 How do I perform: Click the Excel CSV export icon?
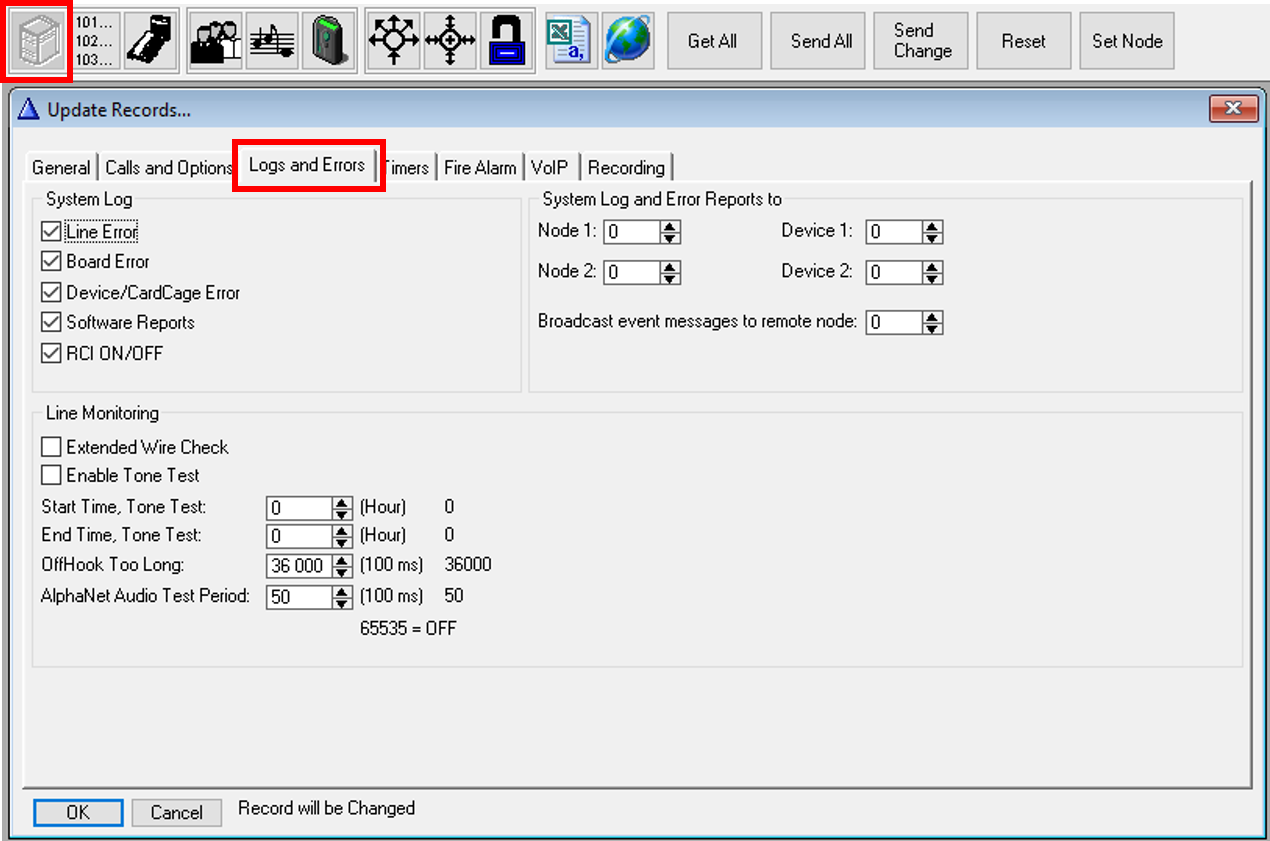point(569,41)
